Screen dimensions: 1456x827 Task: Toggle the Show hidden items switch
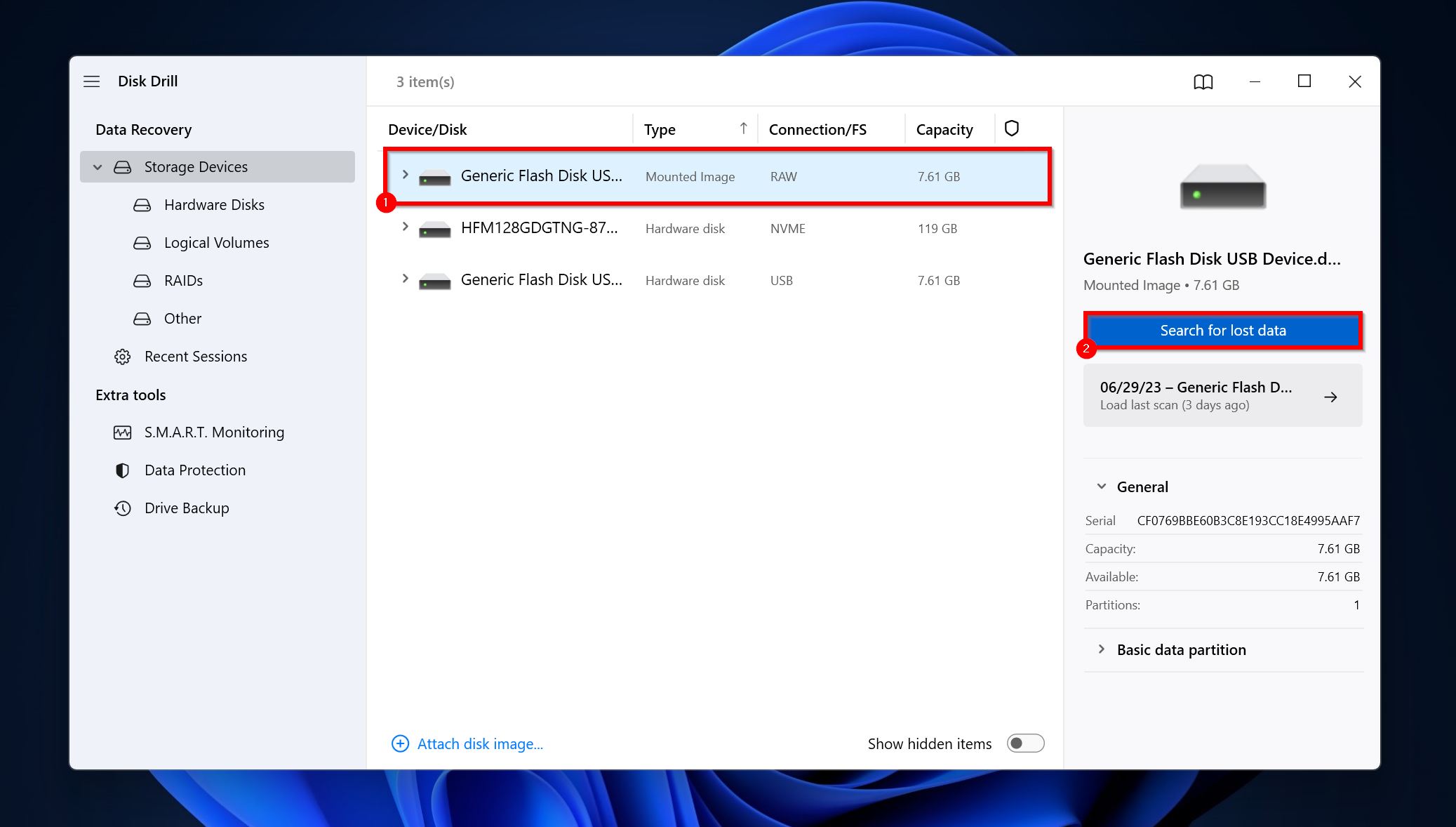pos(1025,743)
